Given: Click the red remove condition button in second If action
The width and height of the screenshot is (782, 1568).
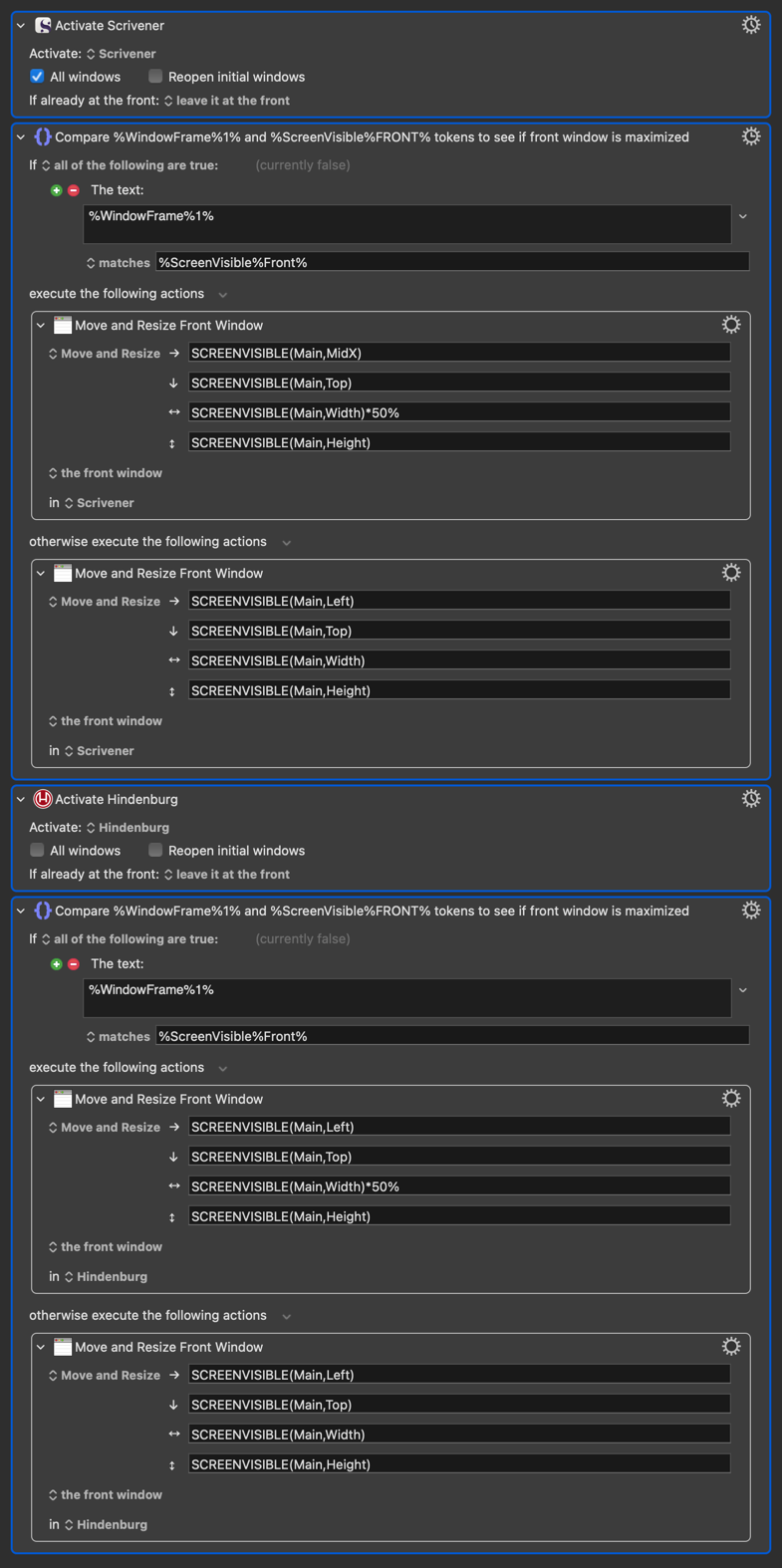Looking at the screenshot, I should 74,964.
